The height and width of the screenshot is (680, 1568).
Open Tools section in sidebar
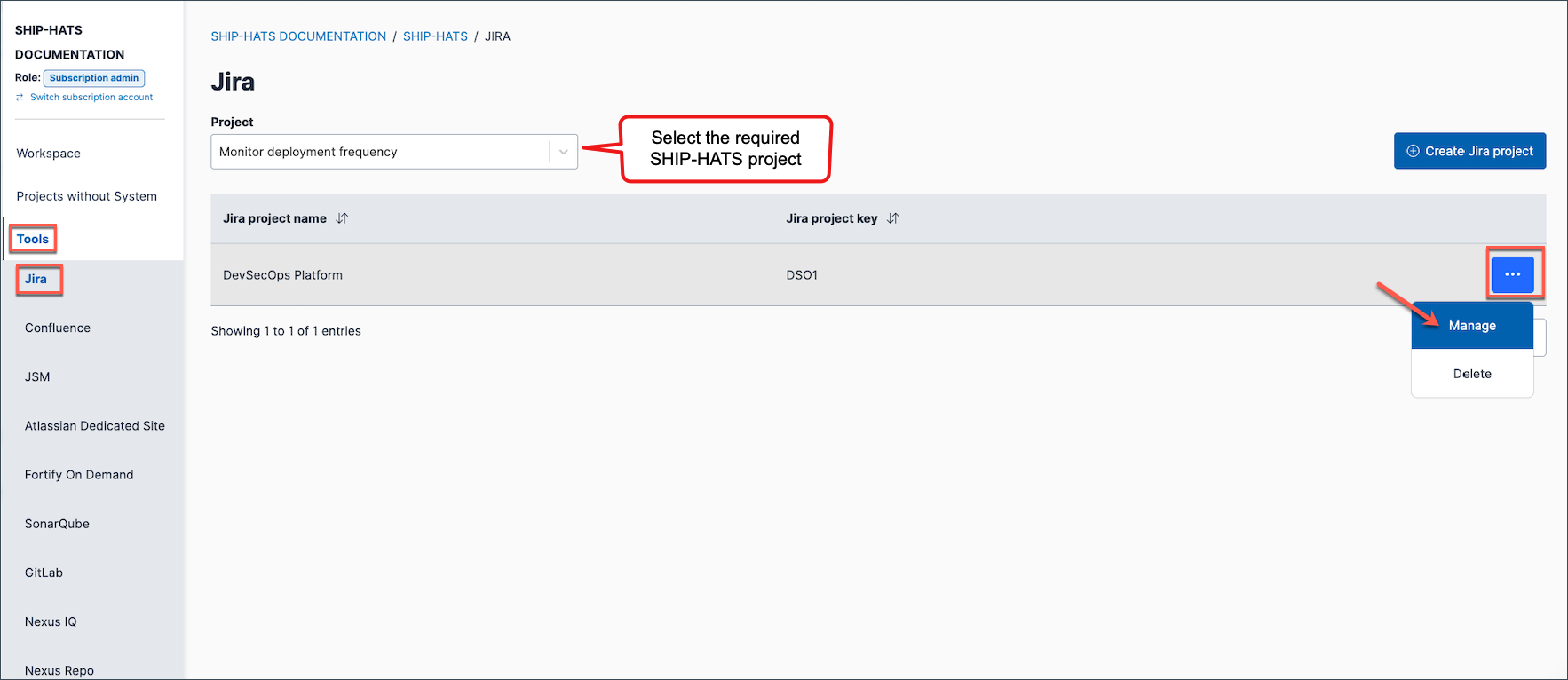coord(33,239)
